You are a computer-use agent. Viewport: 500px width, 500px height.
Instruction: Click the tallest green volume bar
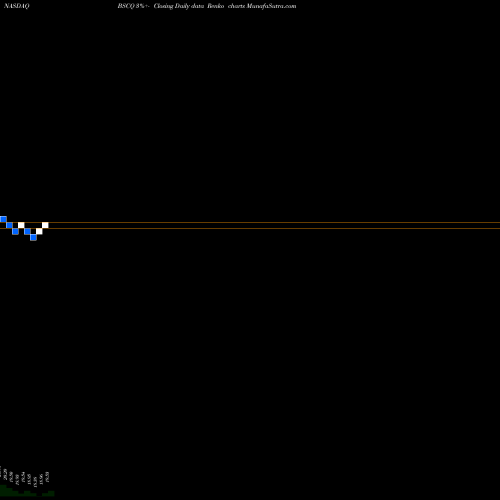(3, 491)
